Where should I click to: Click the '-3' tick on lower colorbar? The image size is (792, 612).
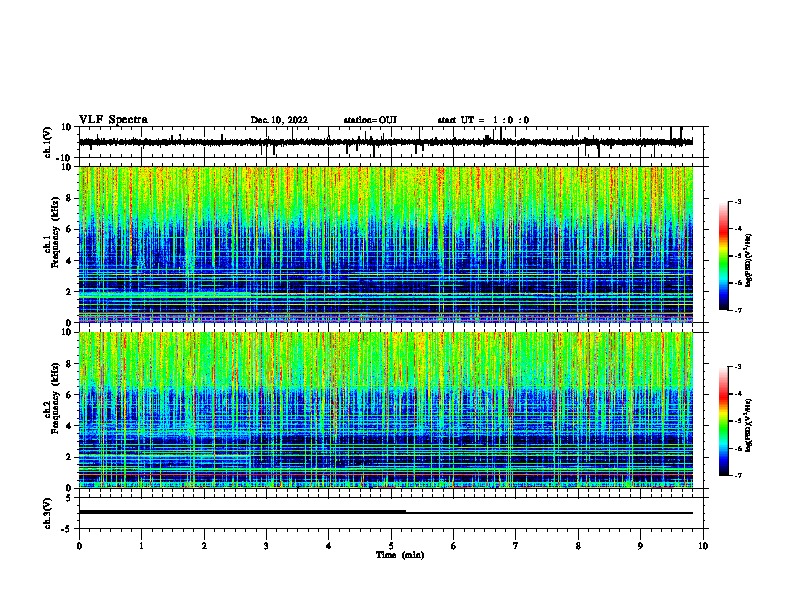(x=738, y=367)
